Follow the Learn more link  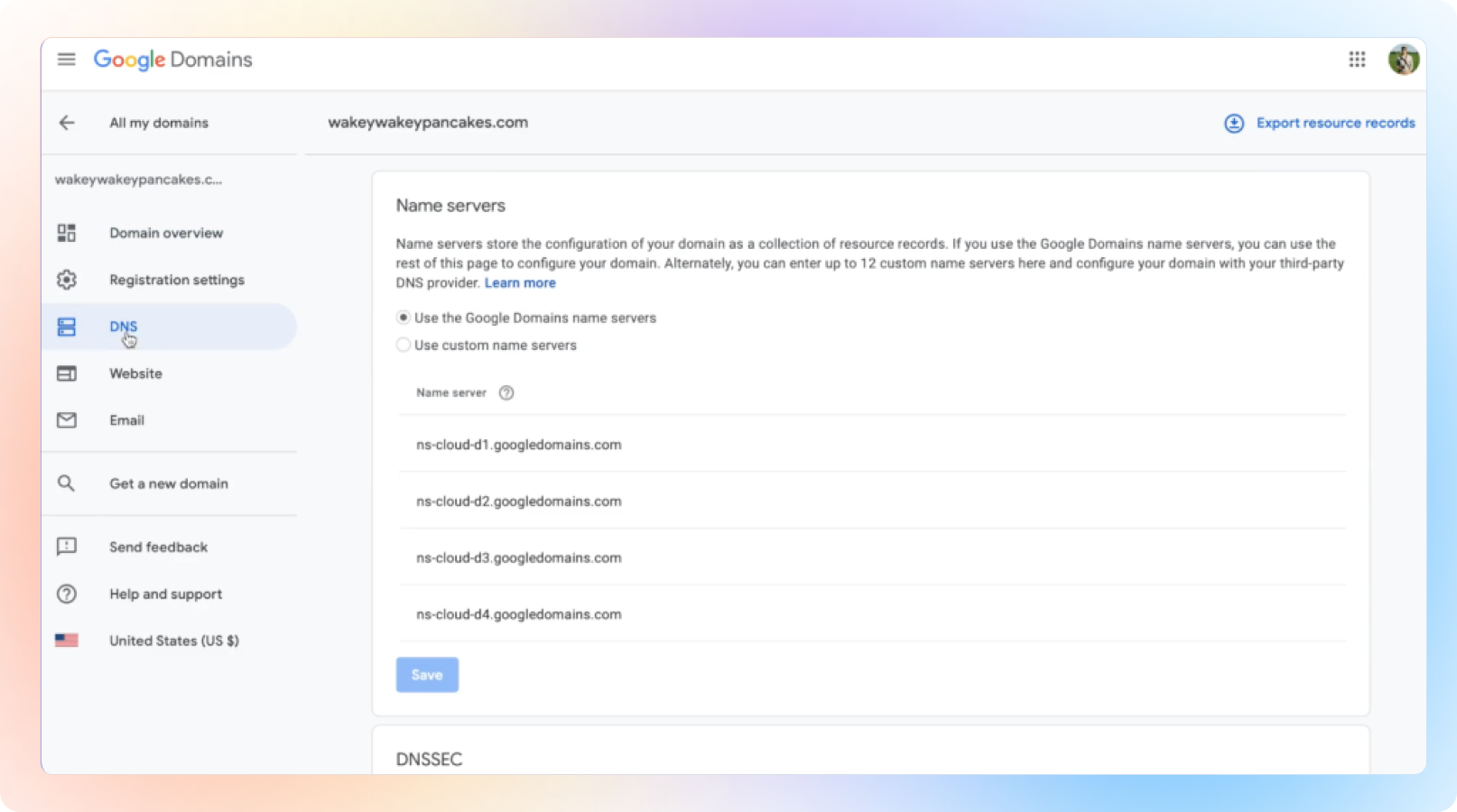pos(520,282)
